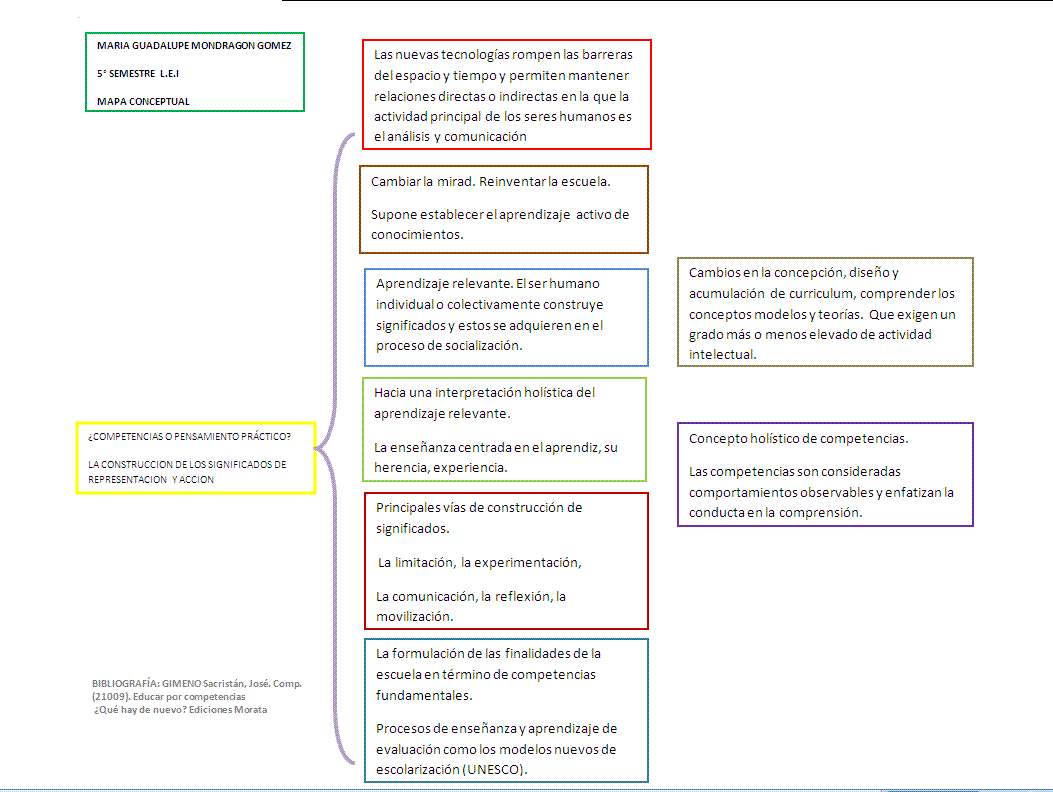Viewport: 1053px width, 792px height.
Task: Select the green box with MARIA GUADALUPE MONDRAGON GOMEZ
Action: 195,72
